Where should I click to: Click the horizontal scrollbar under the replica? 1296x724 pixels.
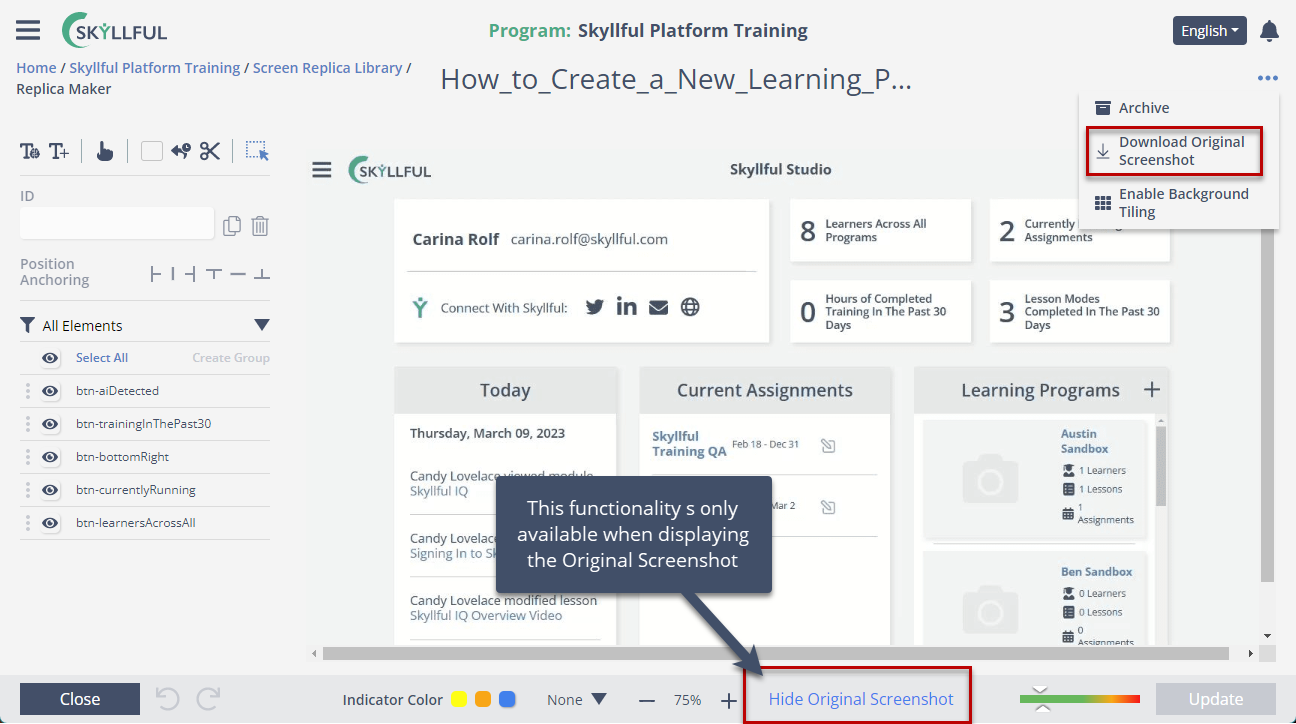[x=775, y=654]
